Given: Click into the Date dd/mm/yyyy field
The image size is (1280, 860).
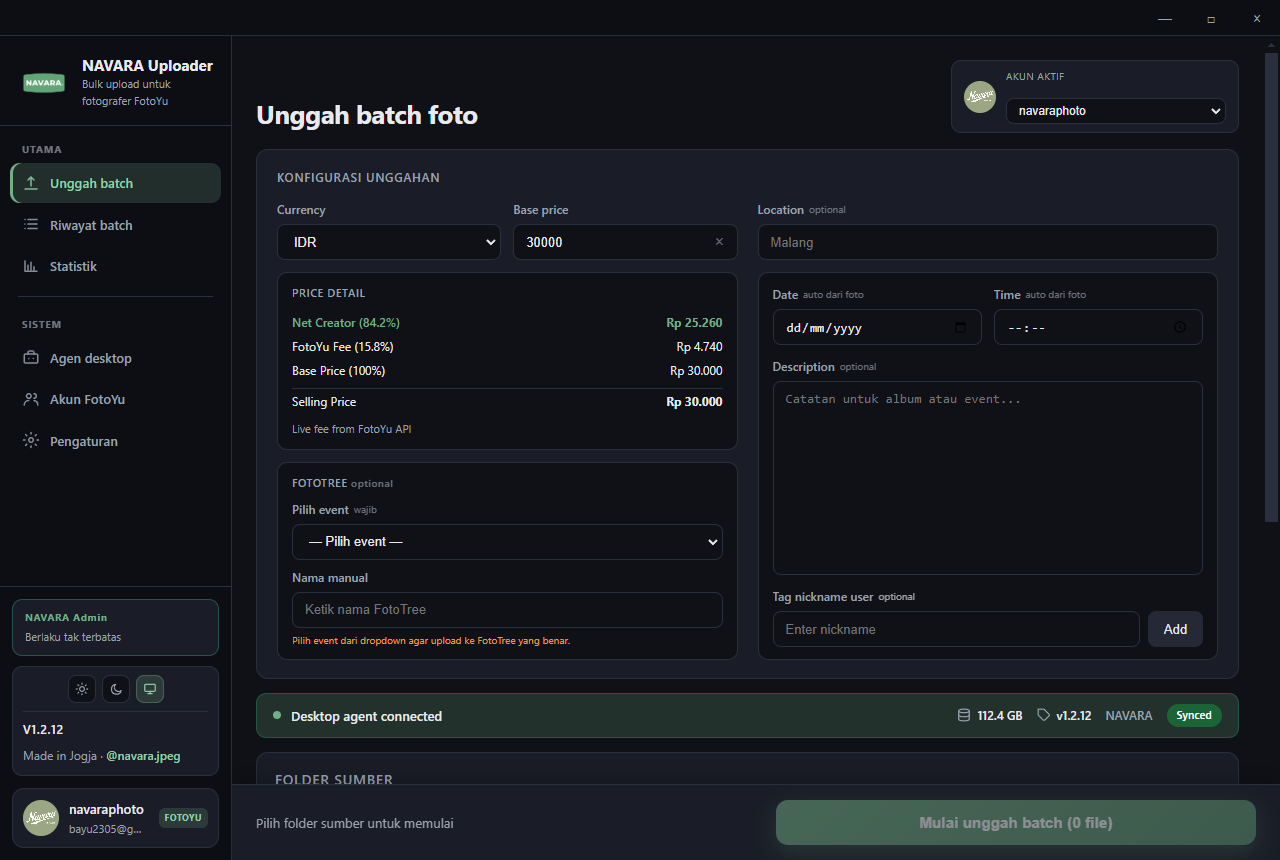Looking at the screenshot, I should tap(877, 327).
